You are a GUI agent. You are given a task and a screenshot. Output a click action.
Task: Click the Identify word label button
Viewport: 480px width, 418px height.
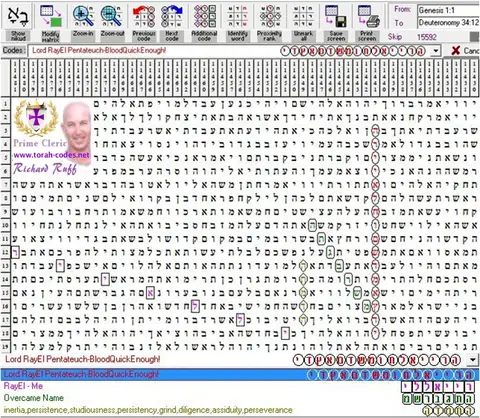pyautogui.click(x=237, y=36)
